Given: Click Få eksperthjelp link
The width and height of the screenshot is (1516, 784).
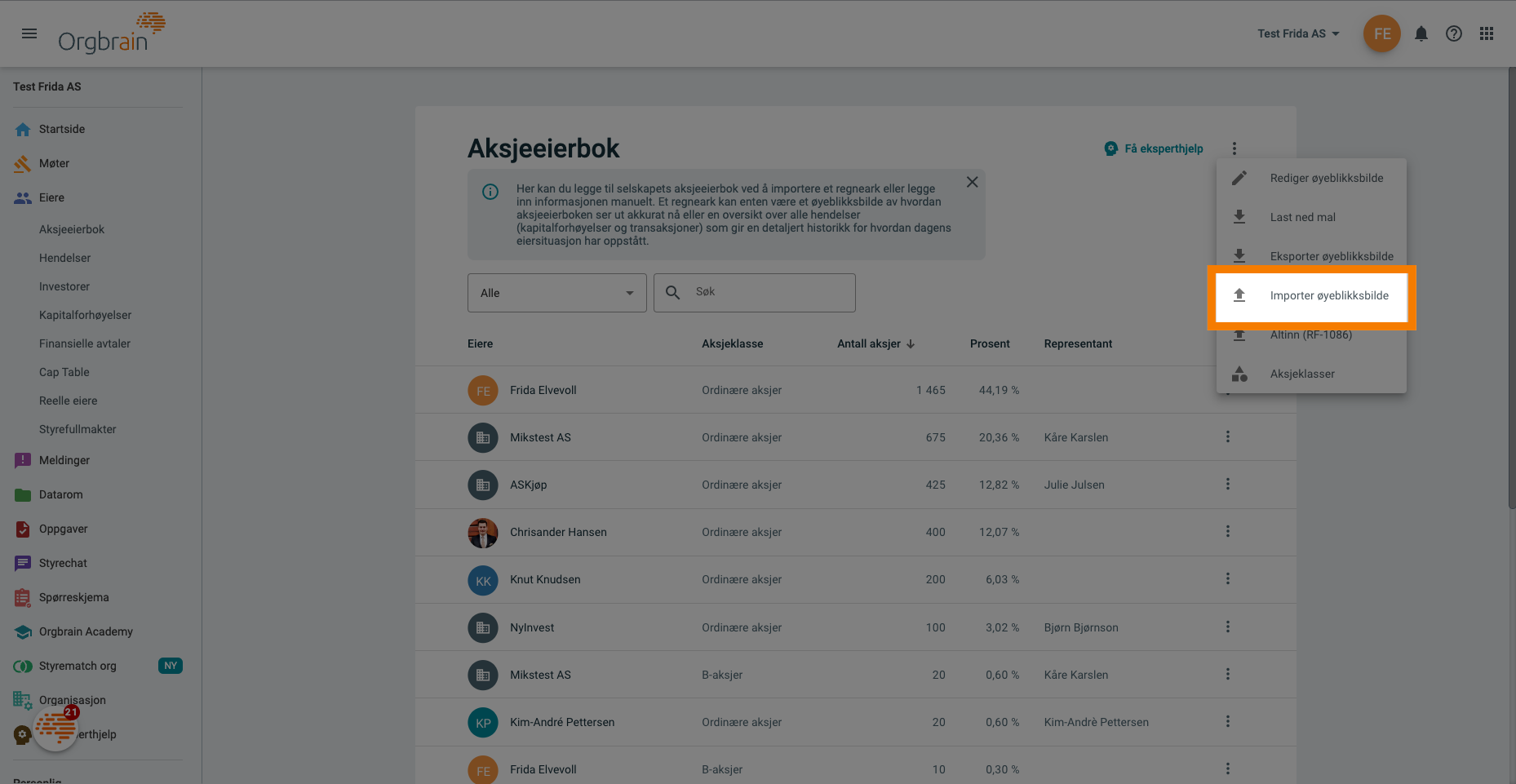Looking at the screenshot, I should (x=1154, y=148).
